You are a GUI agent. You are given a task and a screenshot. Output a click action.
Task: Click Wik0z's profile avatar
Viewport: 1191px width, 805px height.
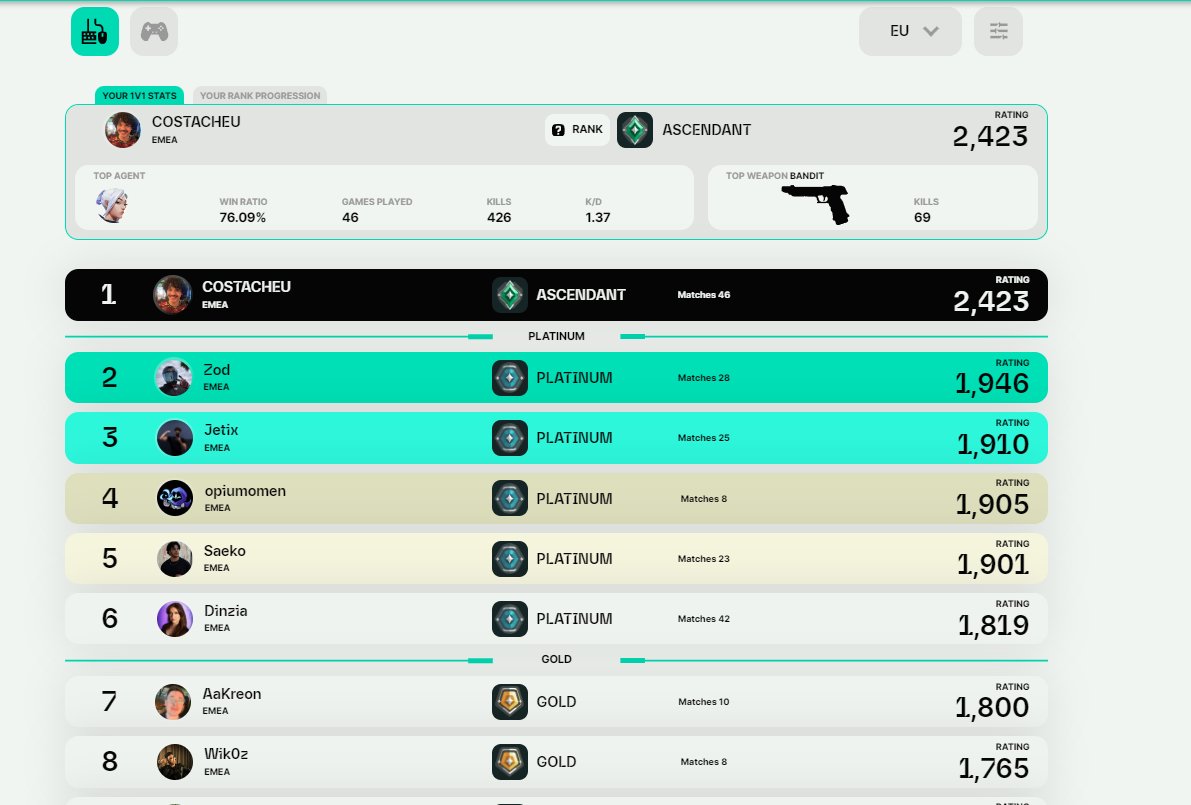(x=175, y=762)
